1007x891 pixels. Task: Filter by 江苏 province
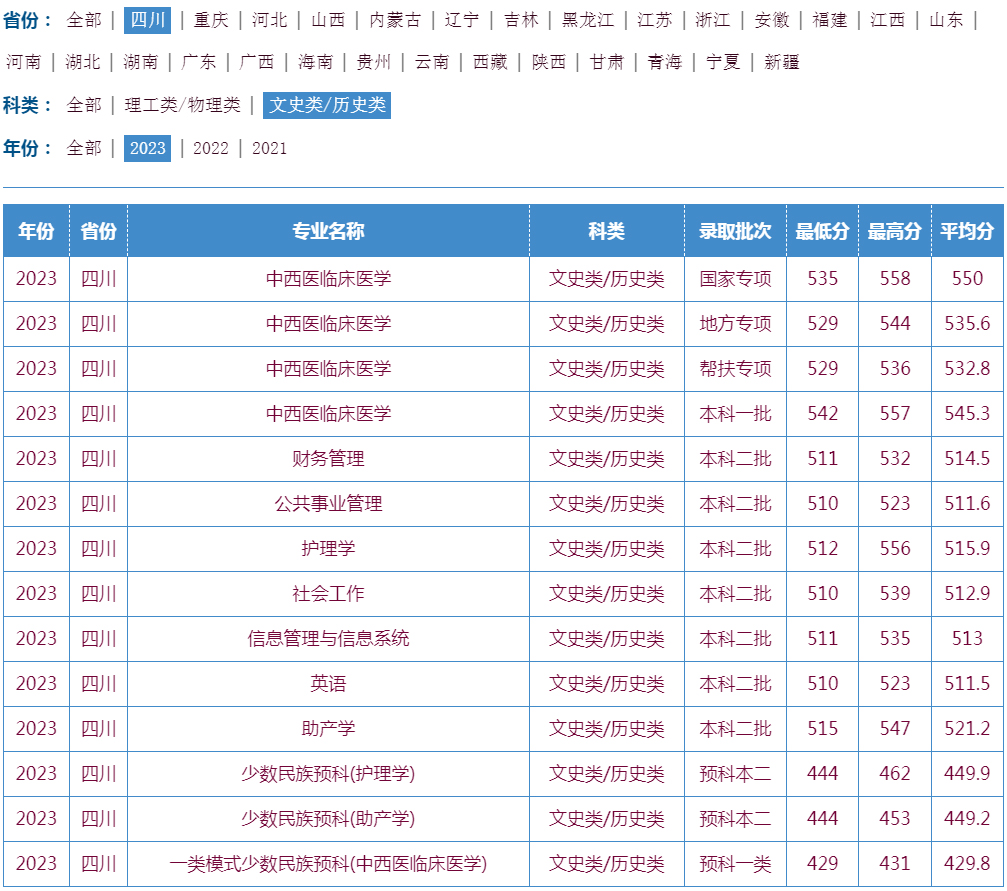pyautogui.click(x=654, y=21)
